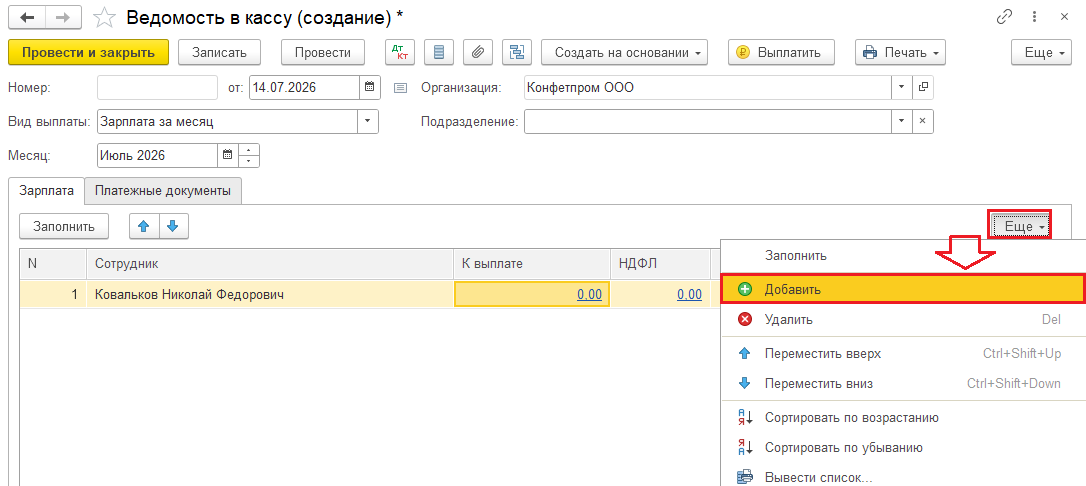Viewport: 1086px width, 486px height.
Task: Choose Добавить in the menu
Action: coord(902,289)
